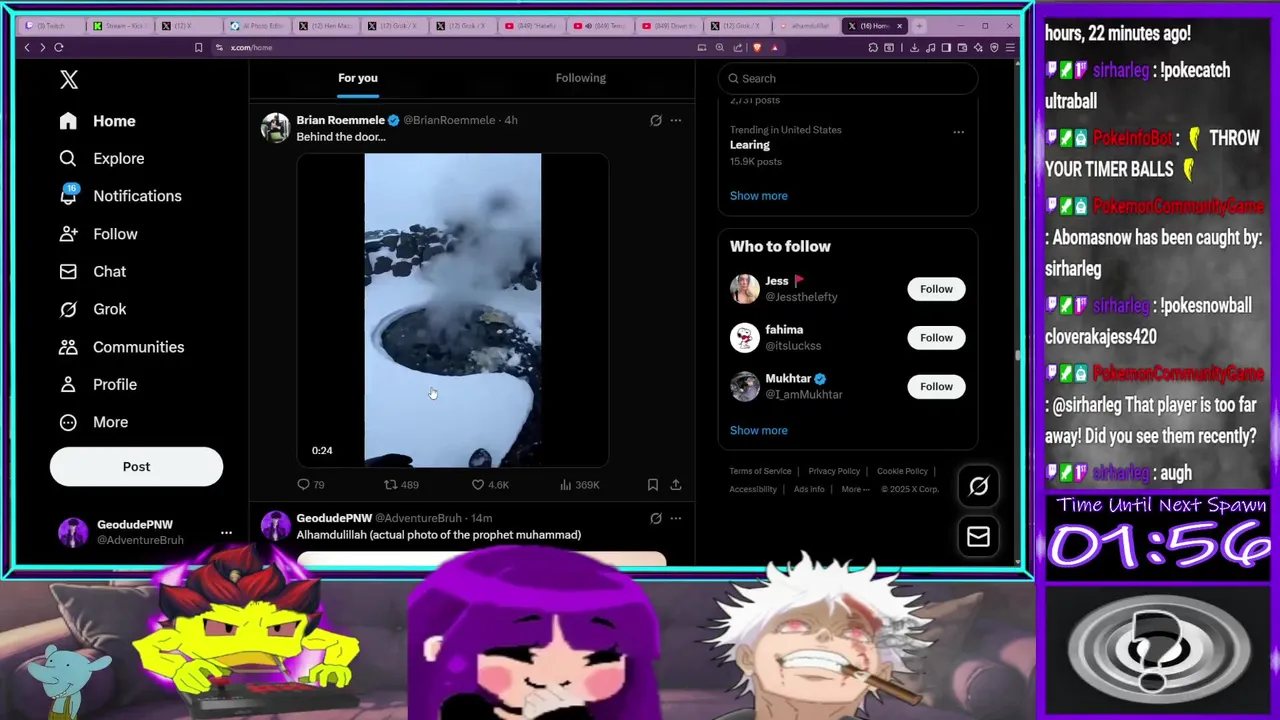Click the white Post button
The width and height of the screenshot is (1280, 720).
[136, 466]
